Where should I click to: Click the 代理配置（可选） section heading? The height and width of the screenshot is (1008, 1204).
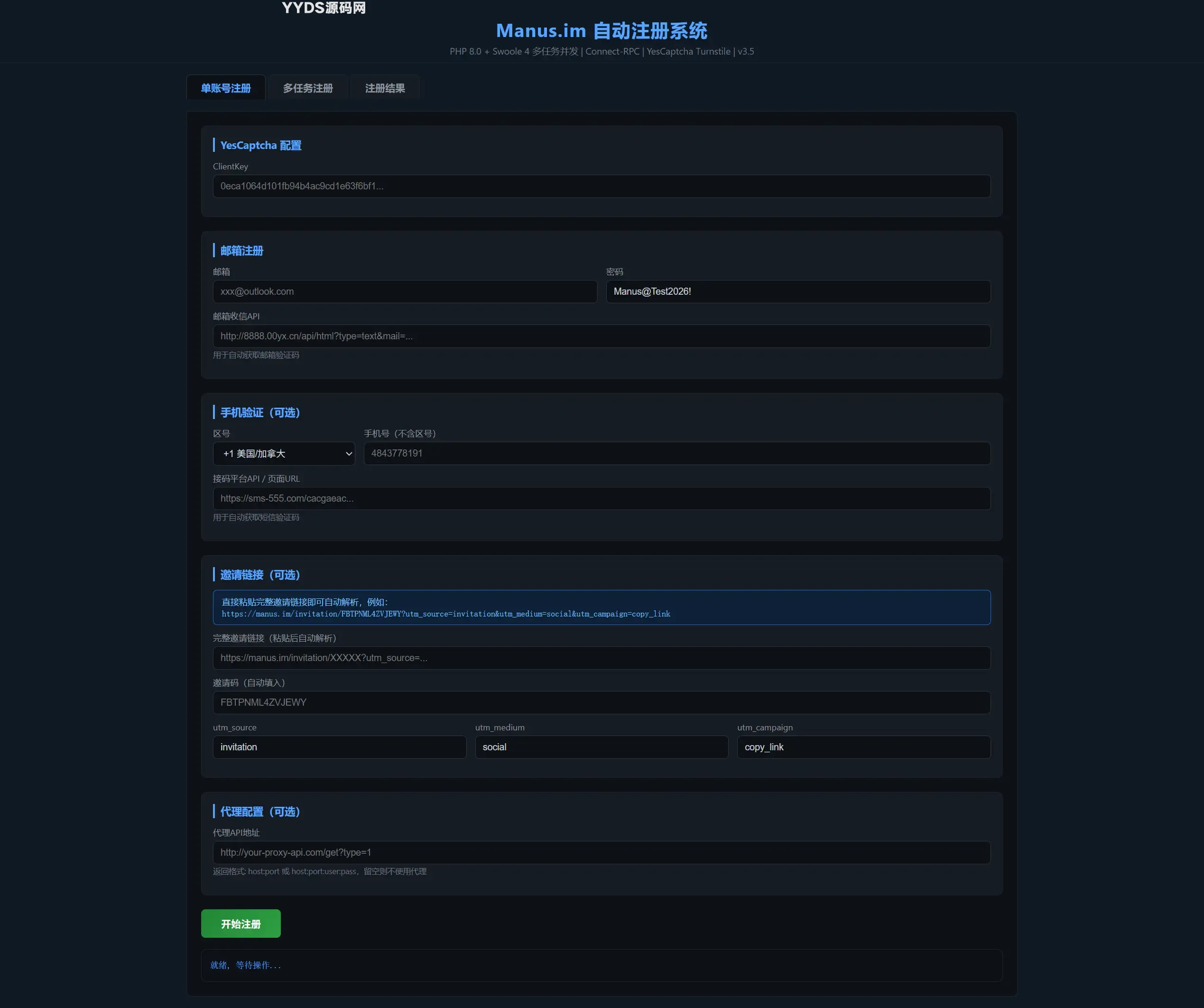tap(260, 812)
